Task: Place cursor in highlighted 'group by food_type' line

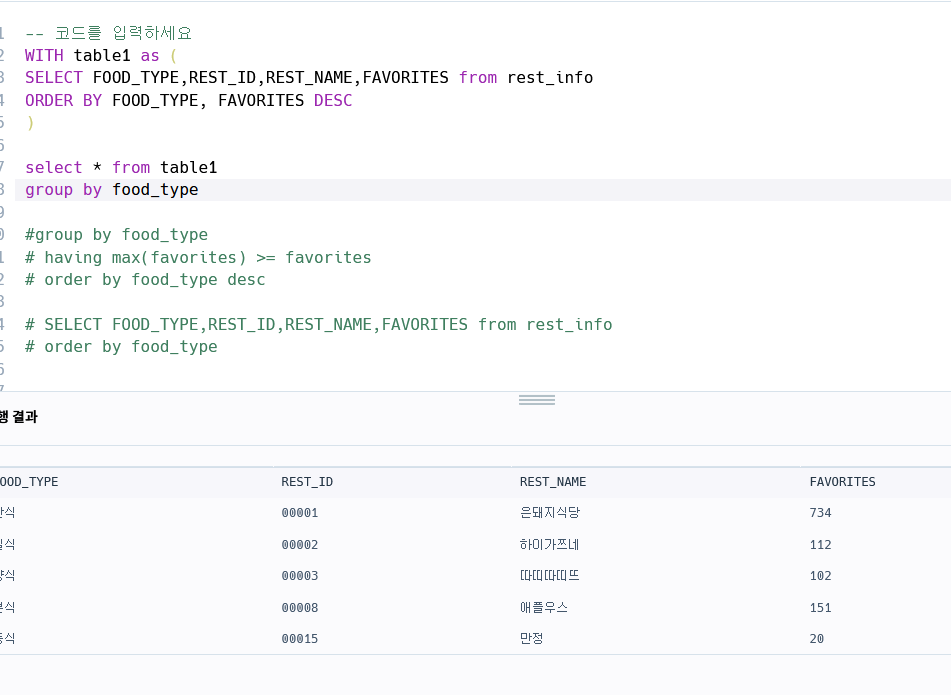Action: click(112, 190)
